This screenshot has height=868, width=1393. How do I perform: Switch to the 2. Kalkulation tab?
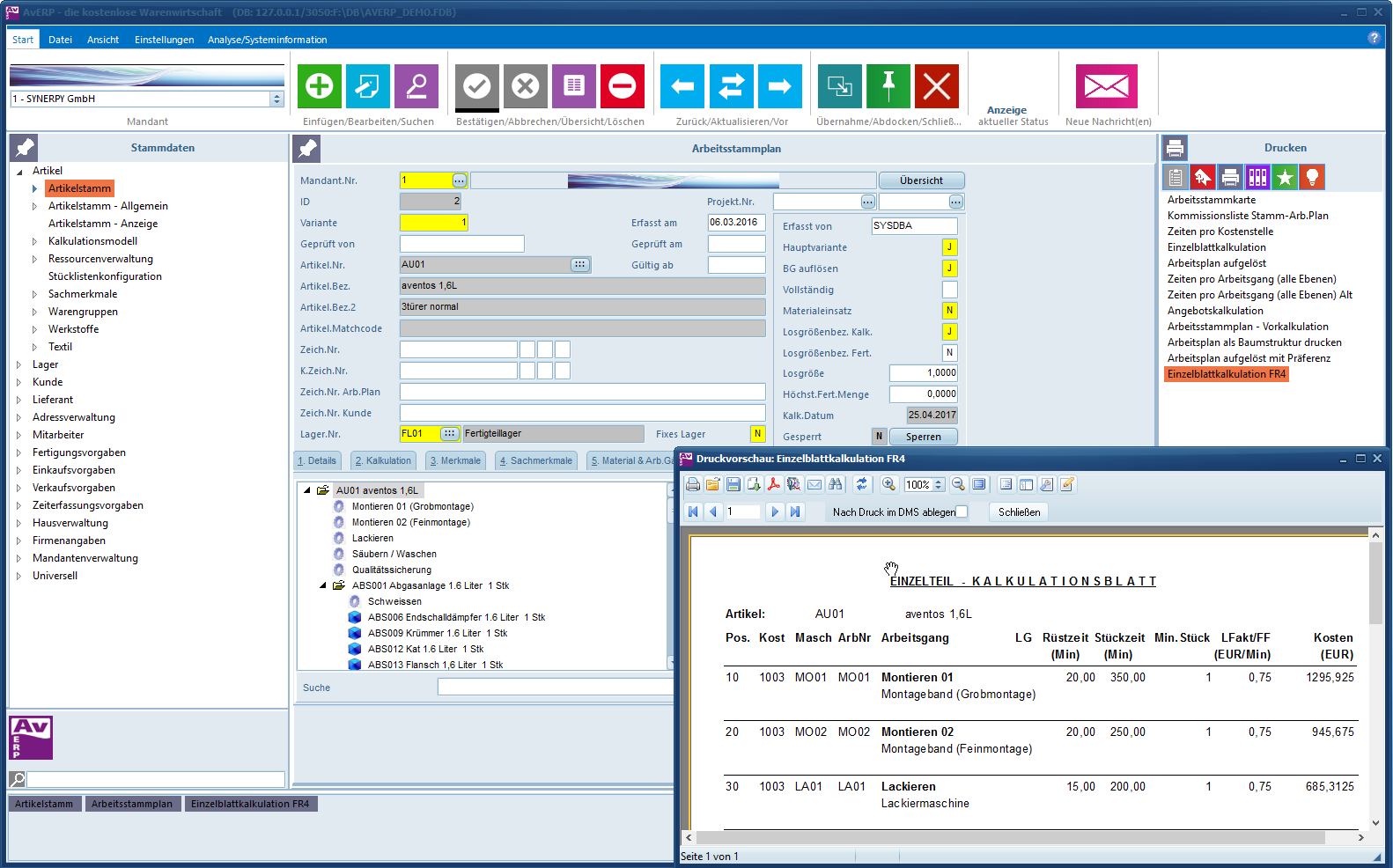(384, 460)
